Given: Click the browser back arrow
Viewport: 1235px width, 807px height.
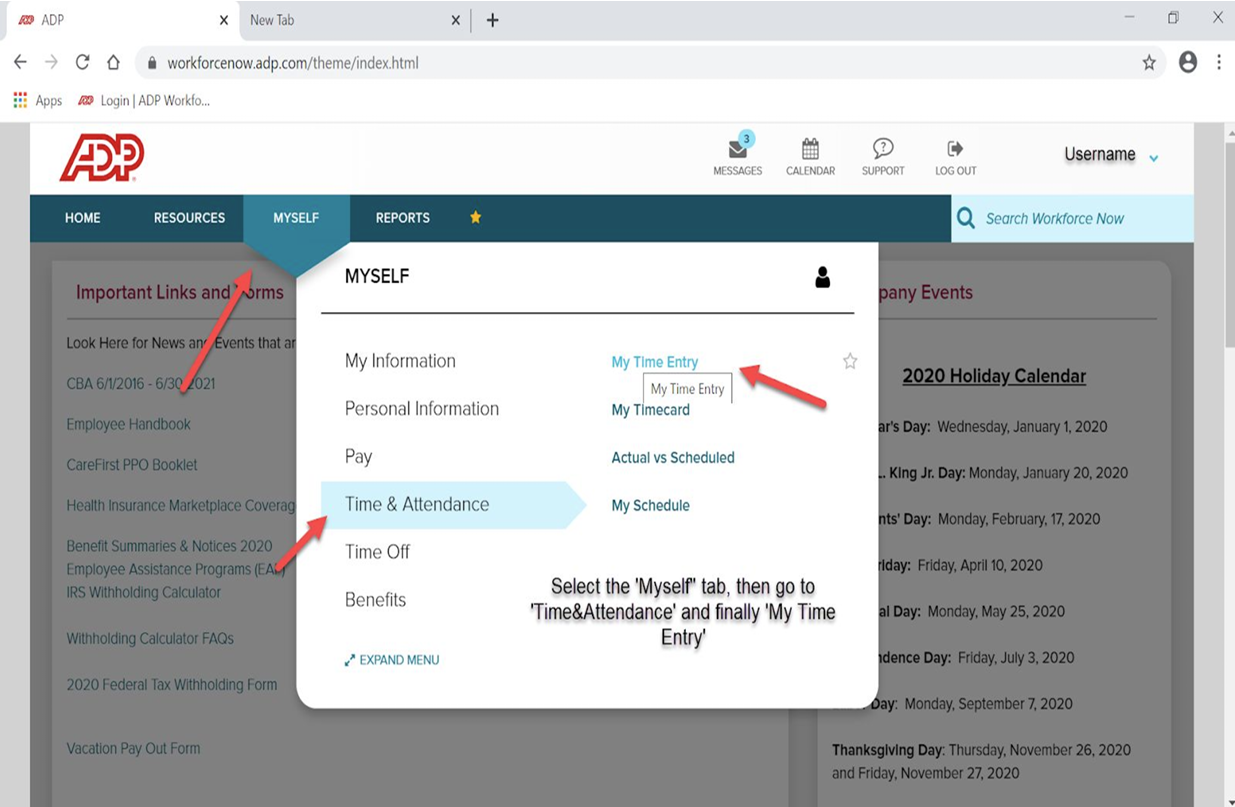Looking at the screenshot, I should 20,62.
